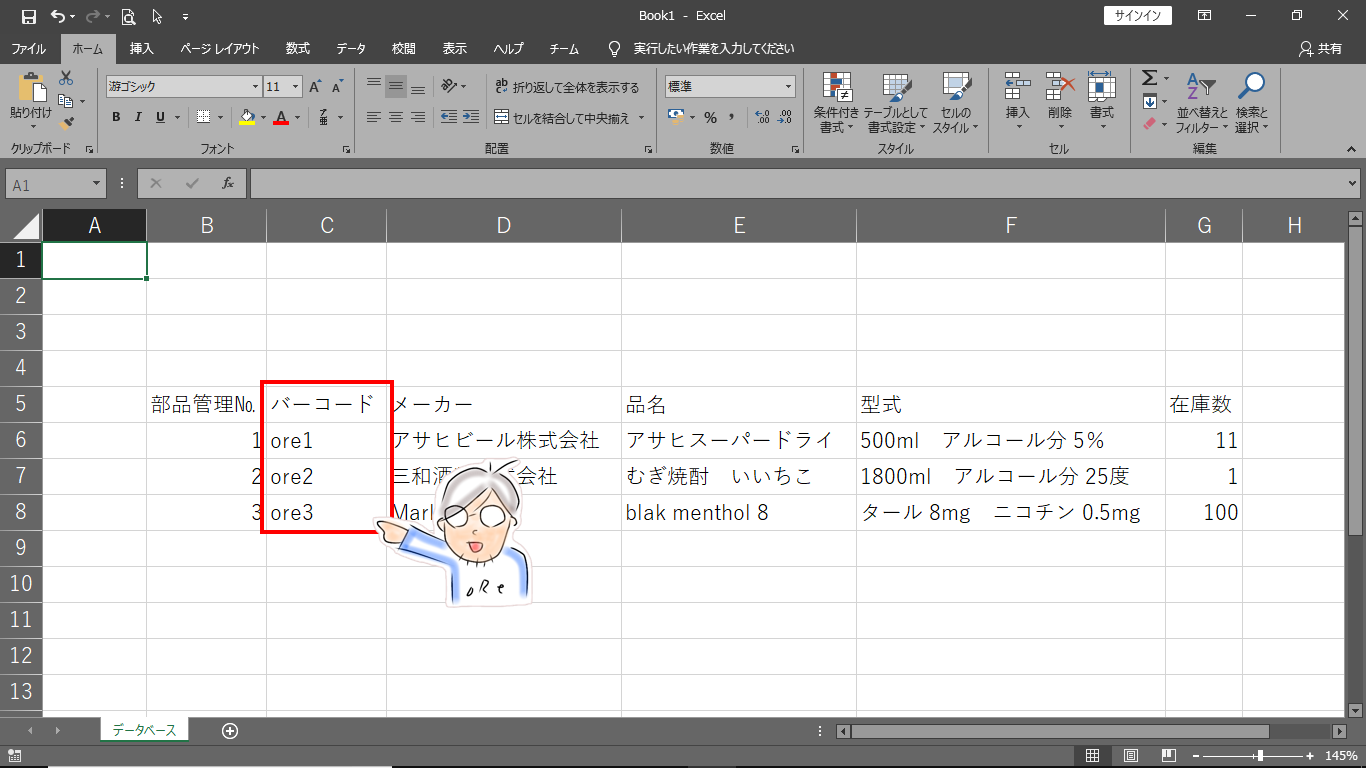Increase the cell indent

(471, 117)
